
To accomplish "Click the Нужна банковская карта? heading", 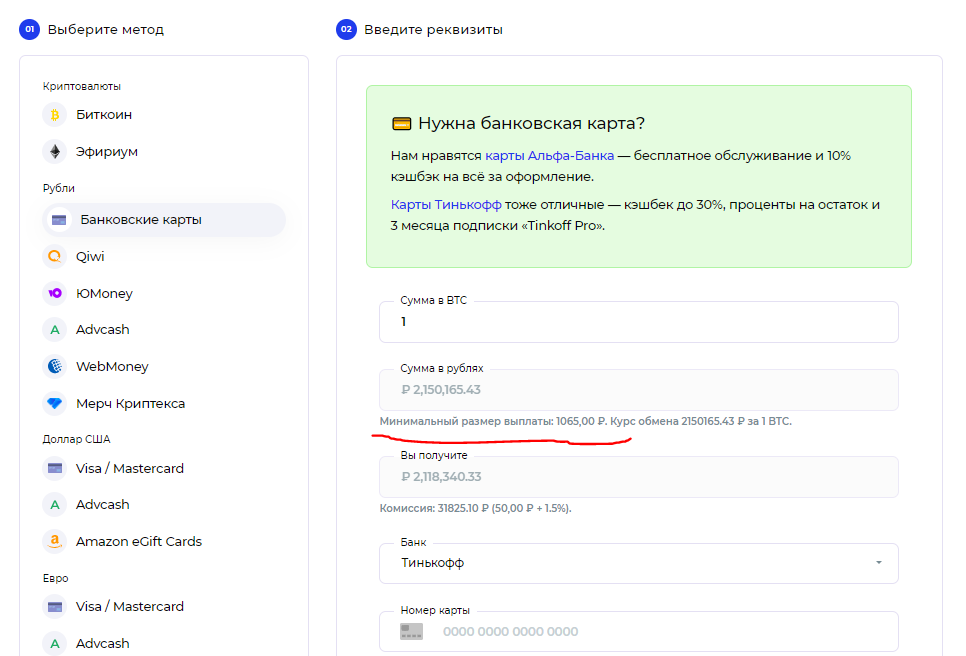I will coord(532,123).
